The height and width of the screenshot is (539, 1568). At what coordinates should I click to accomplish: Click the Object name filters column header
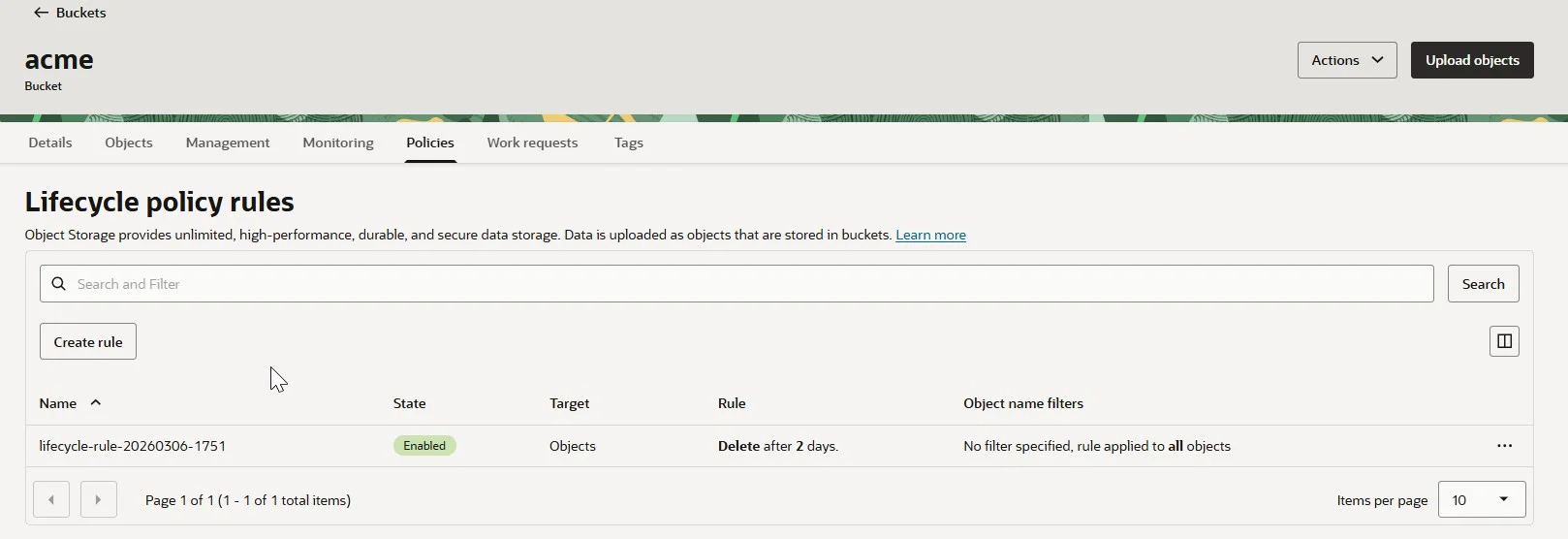coord(1023,403)
